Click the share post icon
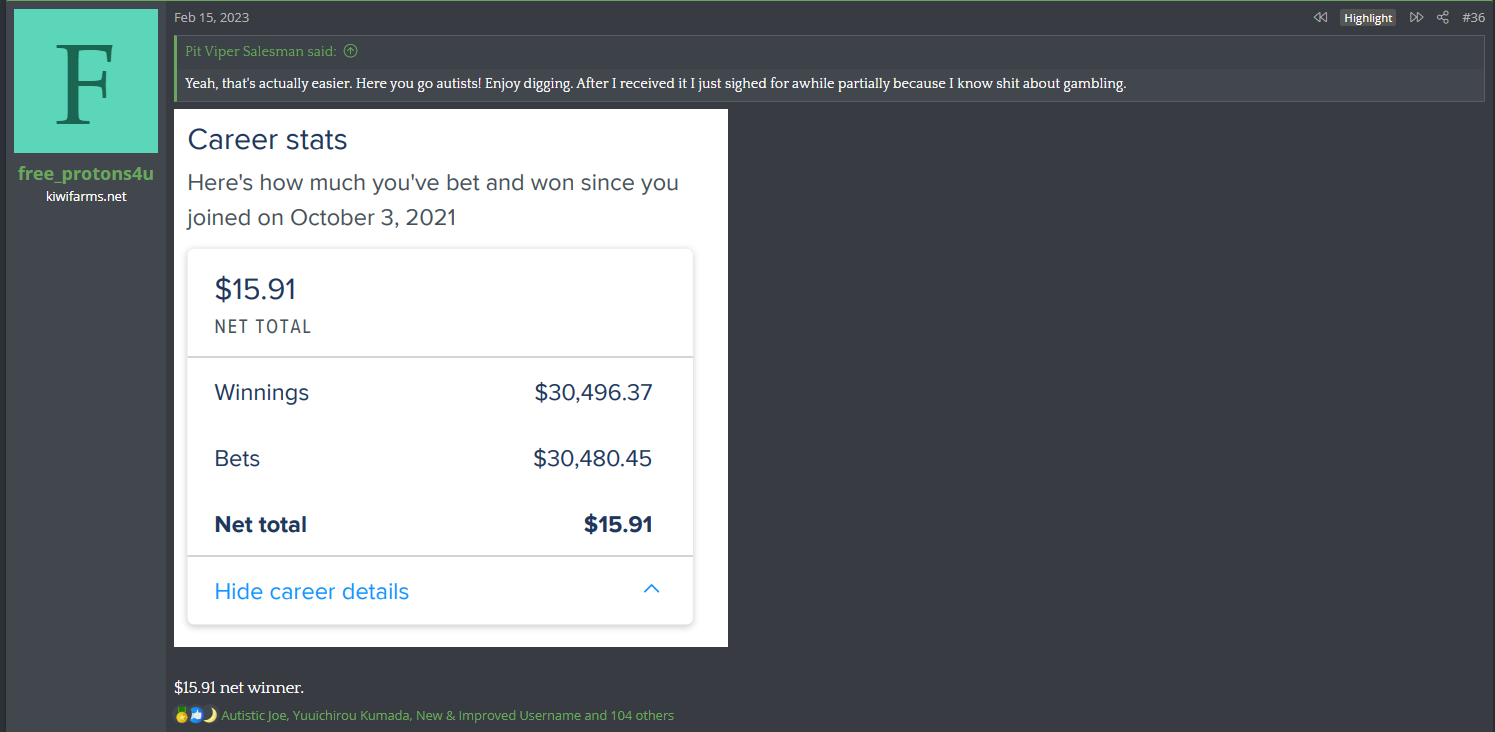This screenshot has height=732, width=1495. tap(1442, 18)
